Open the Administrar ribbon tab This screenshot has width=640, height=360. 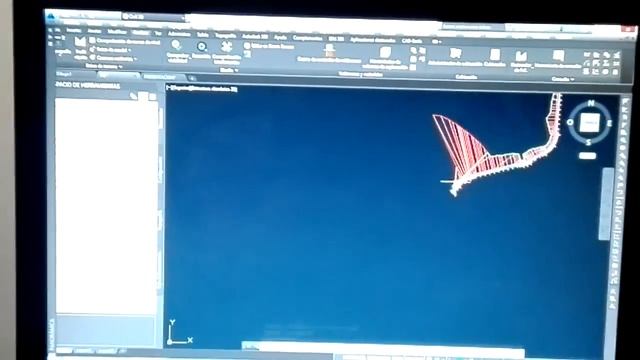pyautogui.click(x=179, y=34)
